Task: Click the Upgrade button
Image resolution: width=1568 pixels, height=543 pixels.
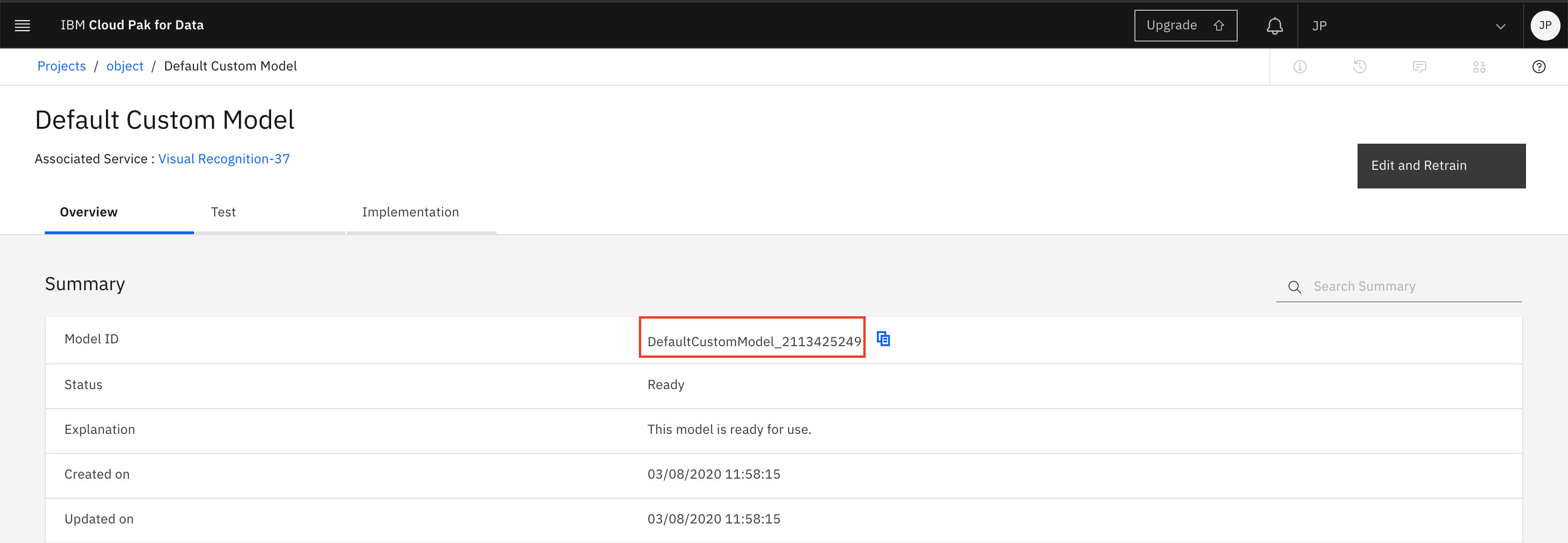Action: pos(1184,26)
